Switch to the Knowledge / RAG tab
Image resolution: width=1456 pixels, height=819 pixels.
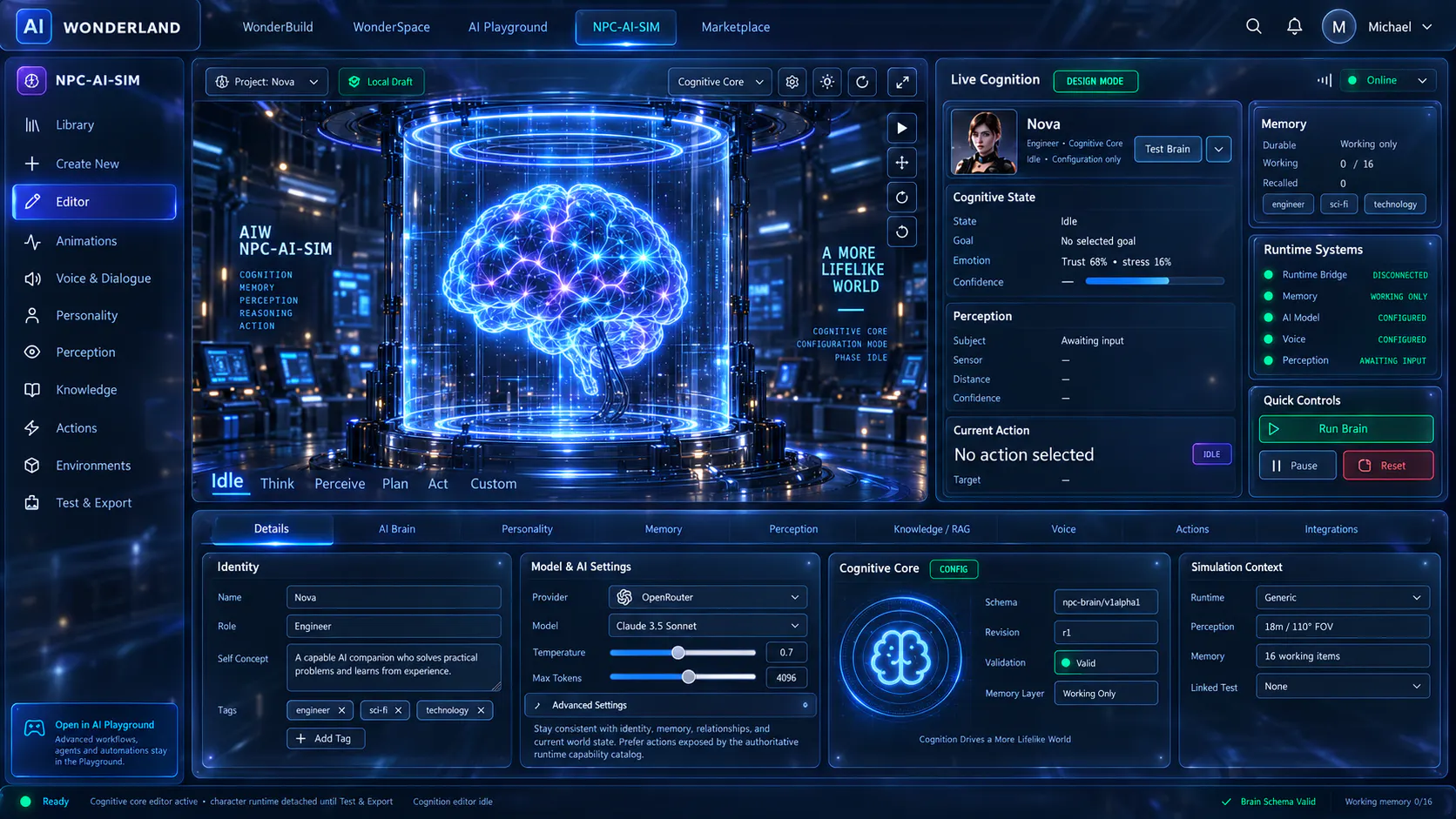932,529
